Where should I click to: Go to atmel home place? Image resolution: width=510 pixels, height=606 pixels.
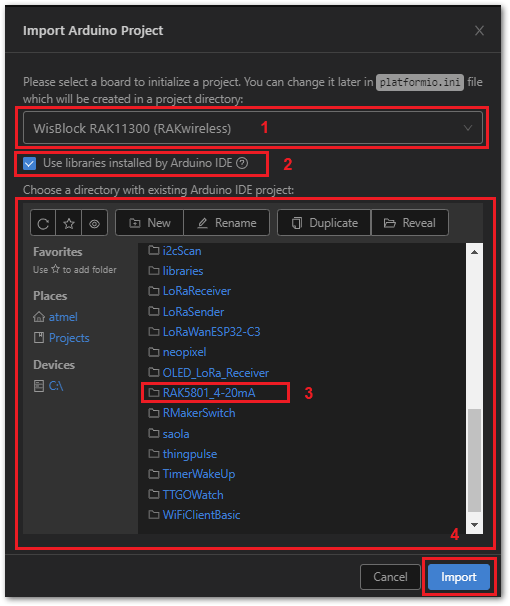pos(63,317)
